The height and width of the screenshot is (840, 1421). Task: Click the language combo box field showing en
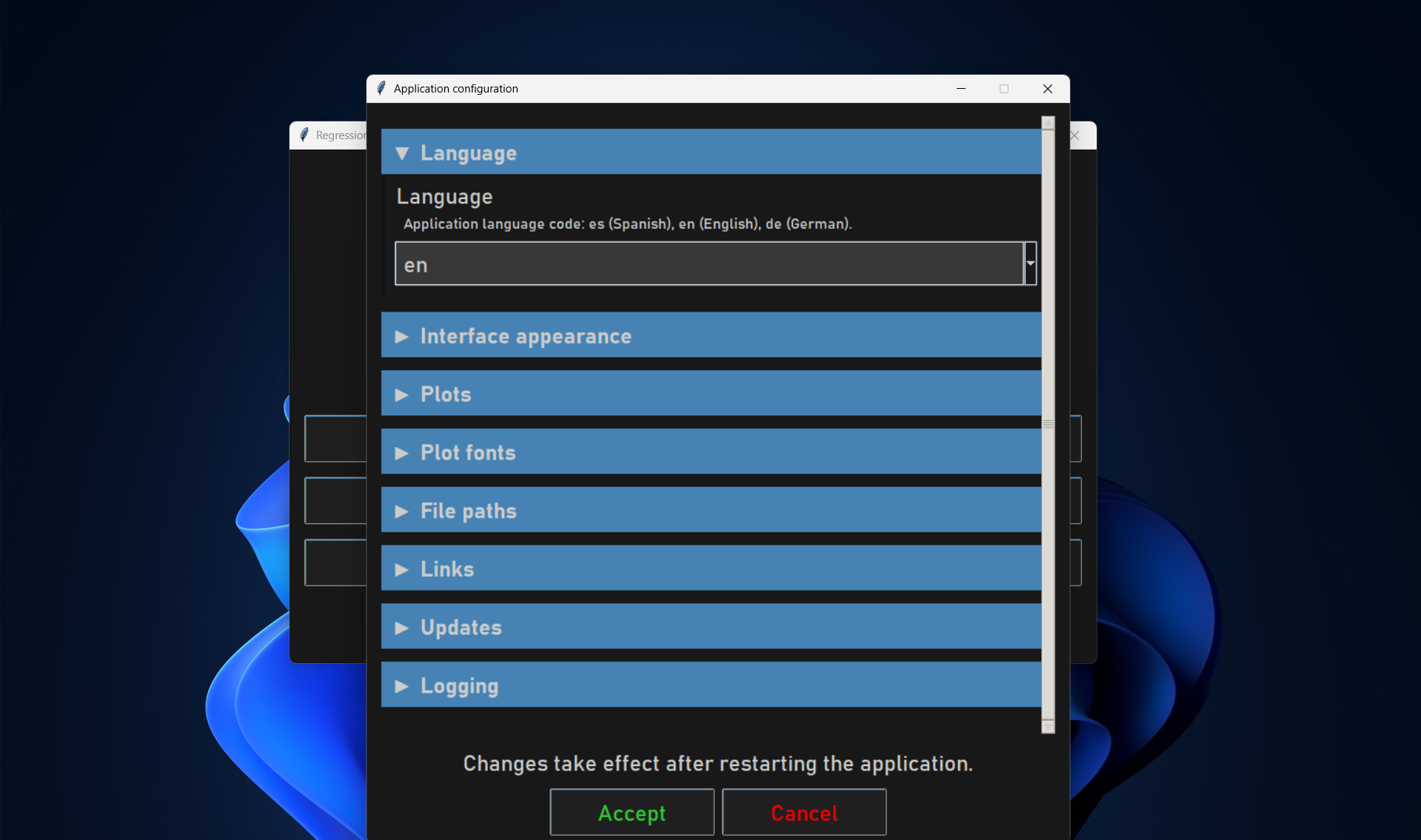(709, 263)
